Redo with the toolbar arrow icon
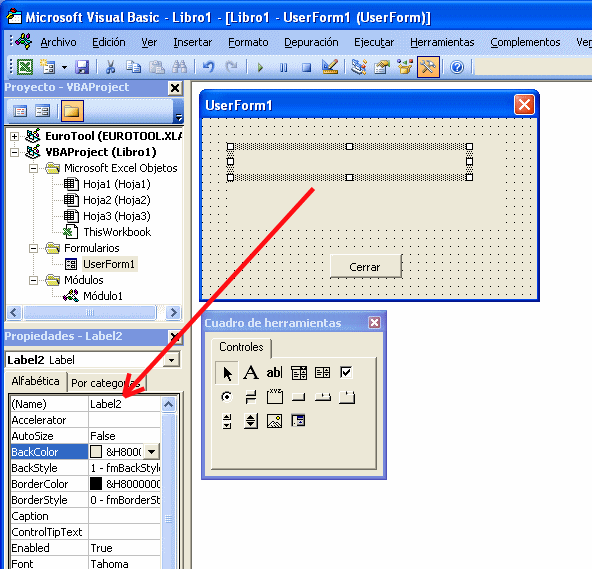This screenshot has width=592, height=569. pos(231,68)
